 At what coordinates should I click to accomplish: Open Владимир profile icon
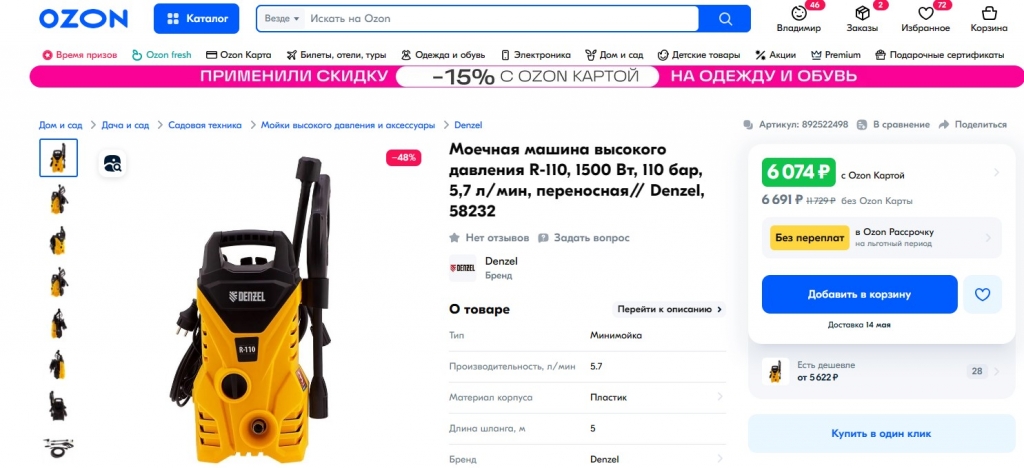(x=799, y=14)
